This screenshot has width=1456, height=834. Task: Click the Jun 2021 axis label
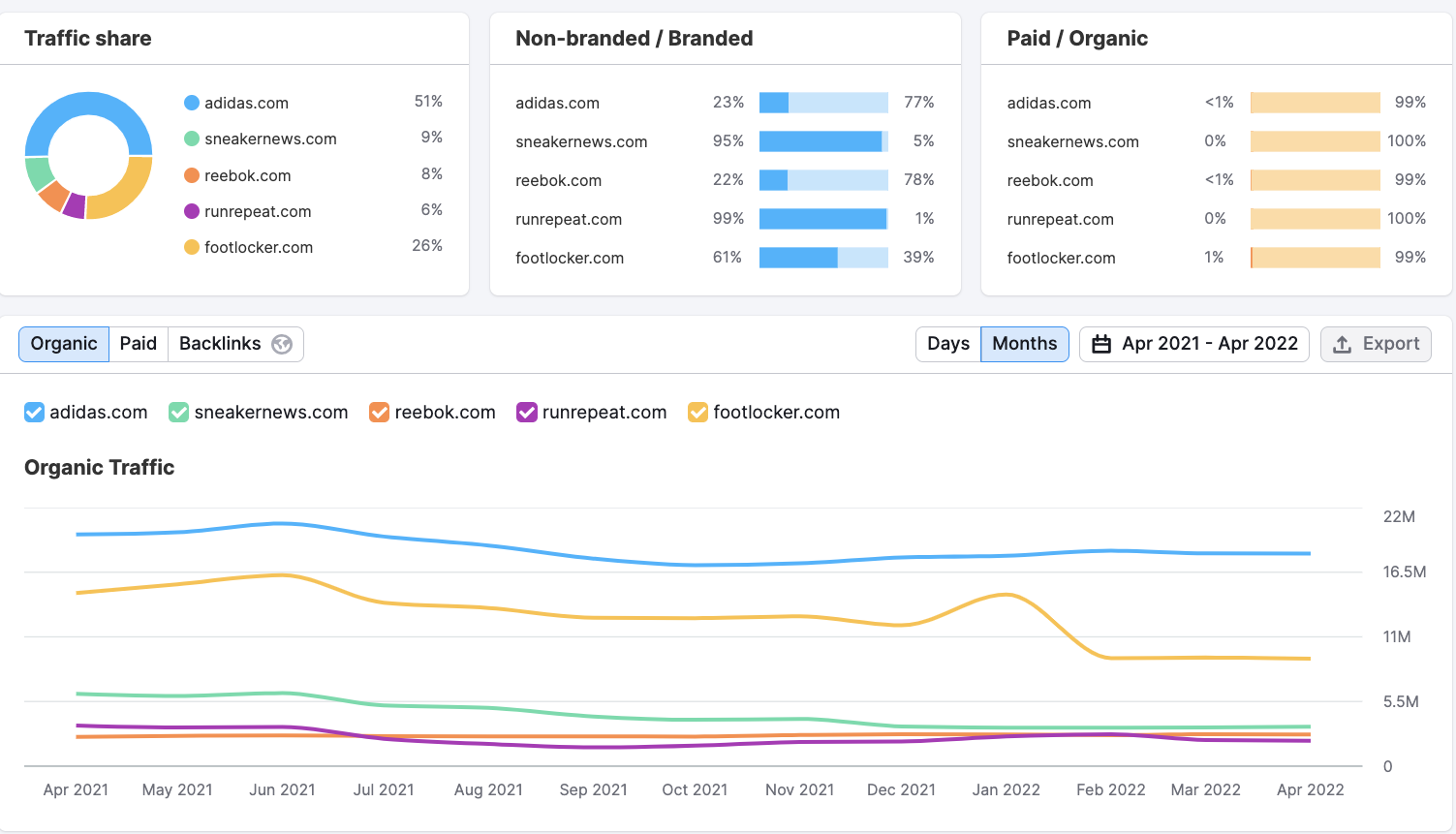point(282,789)
